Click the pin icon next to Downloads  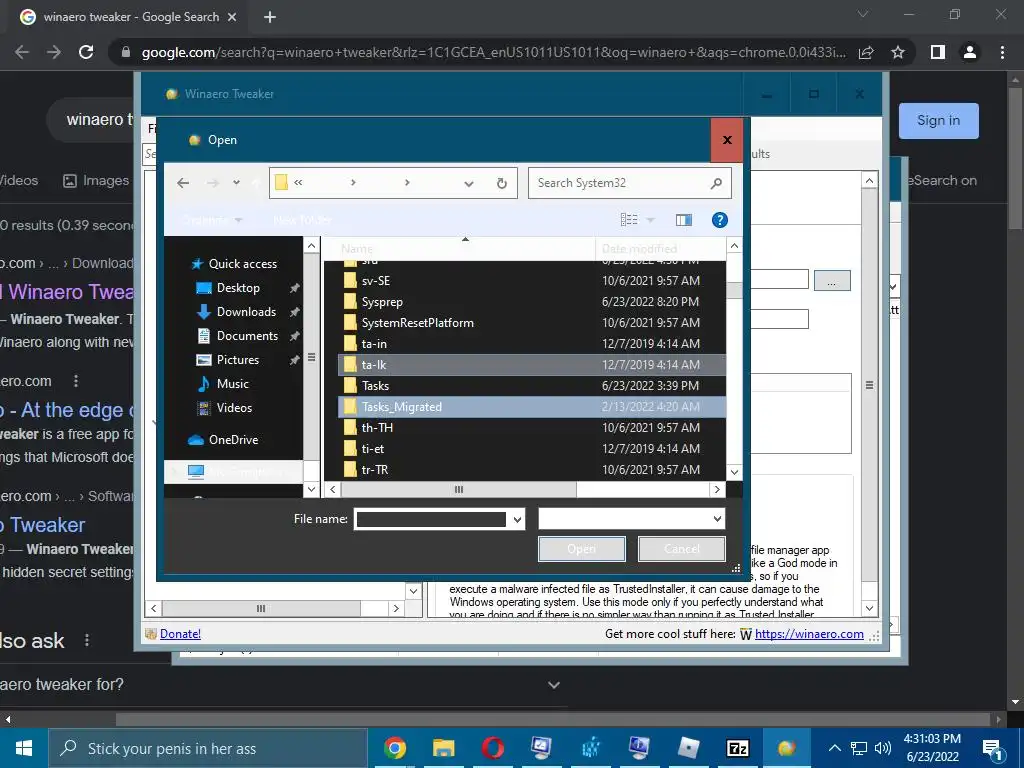point(295,312)
